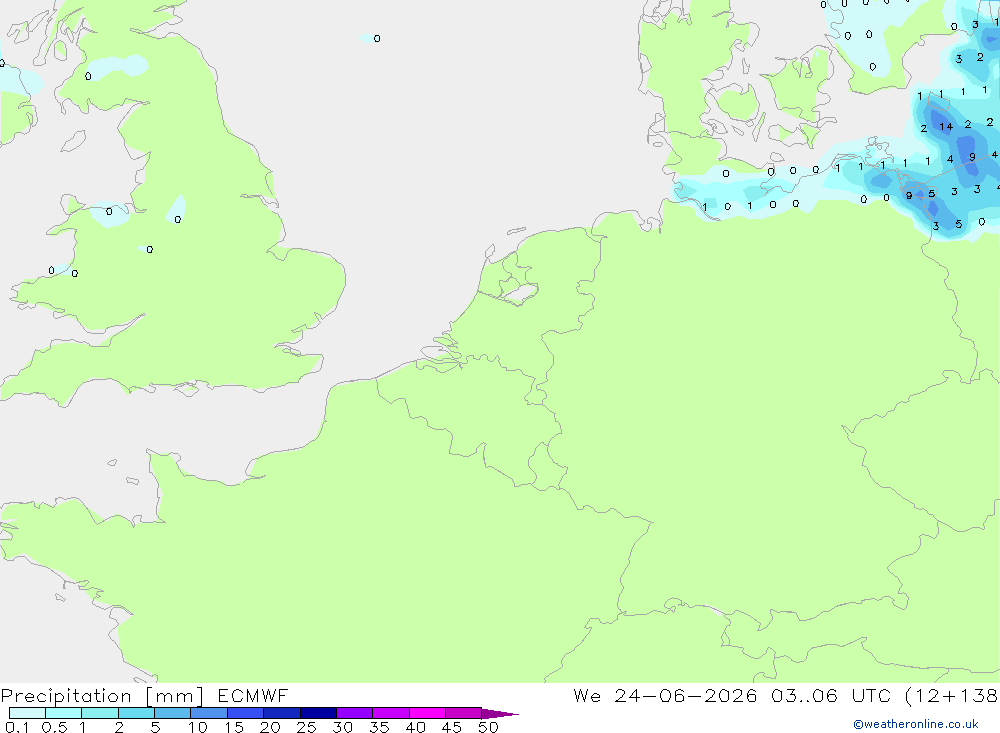Click the legend tick label '25'
Screen dimensions: 1000x733
click(x=306, y=727)
